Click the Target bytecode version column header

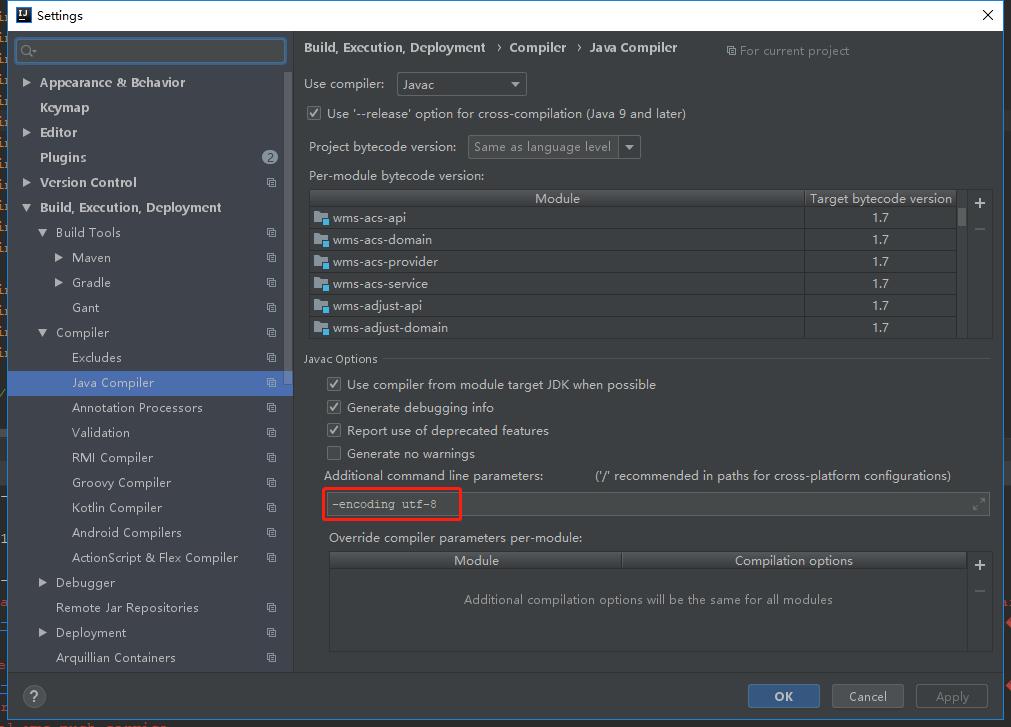coord(880,199)
